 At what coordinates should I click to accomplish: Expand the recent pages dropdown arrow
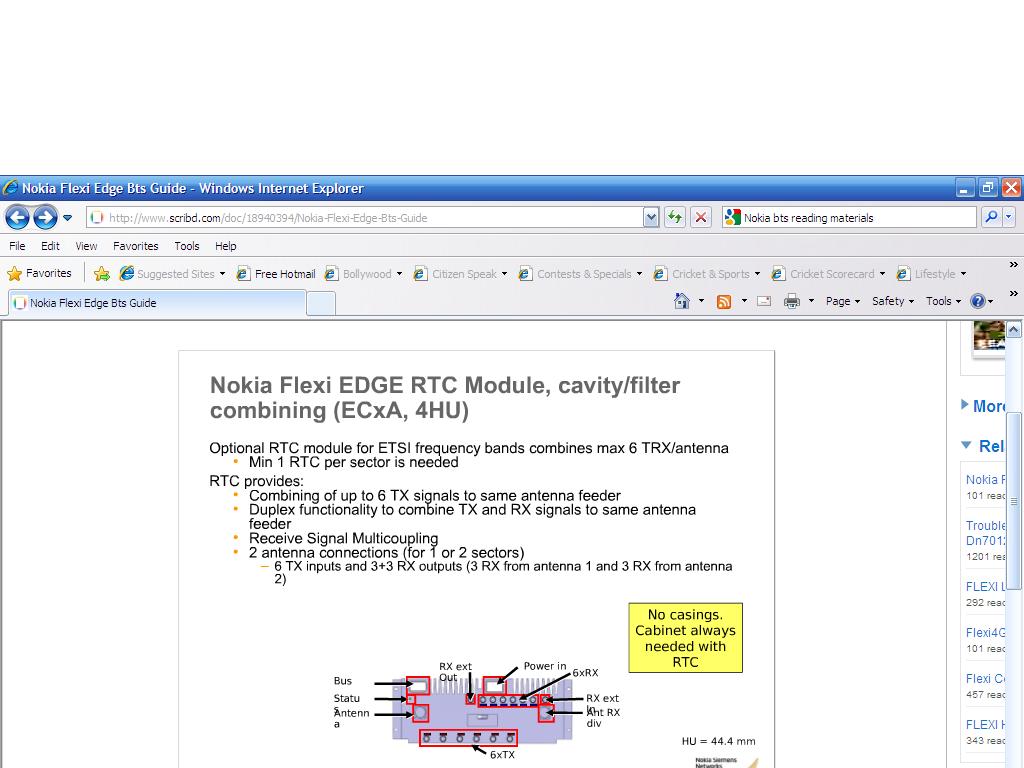coord(67,217)
